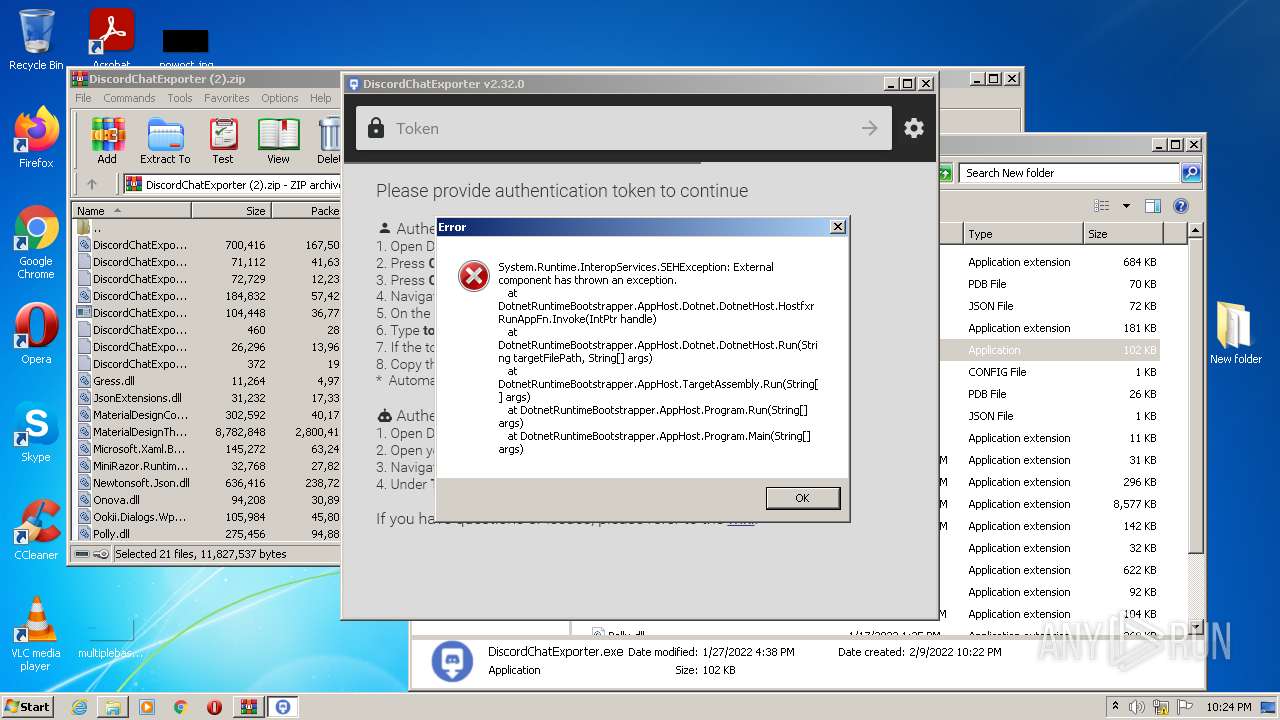This screenshot has height=720, width=1280.
Task: Switch to WinRAR taskbar button
Action: [x=249, y=707]
